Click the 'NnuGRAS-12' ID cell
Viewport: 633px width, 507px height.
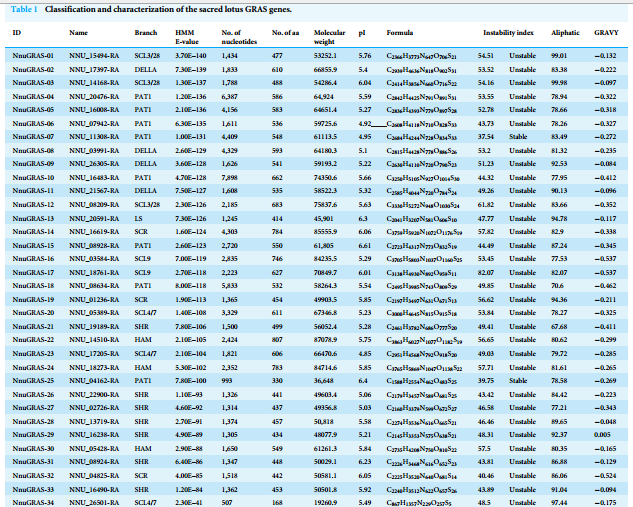tap(33, 205)
